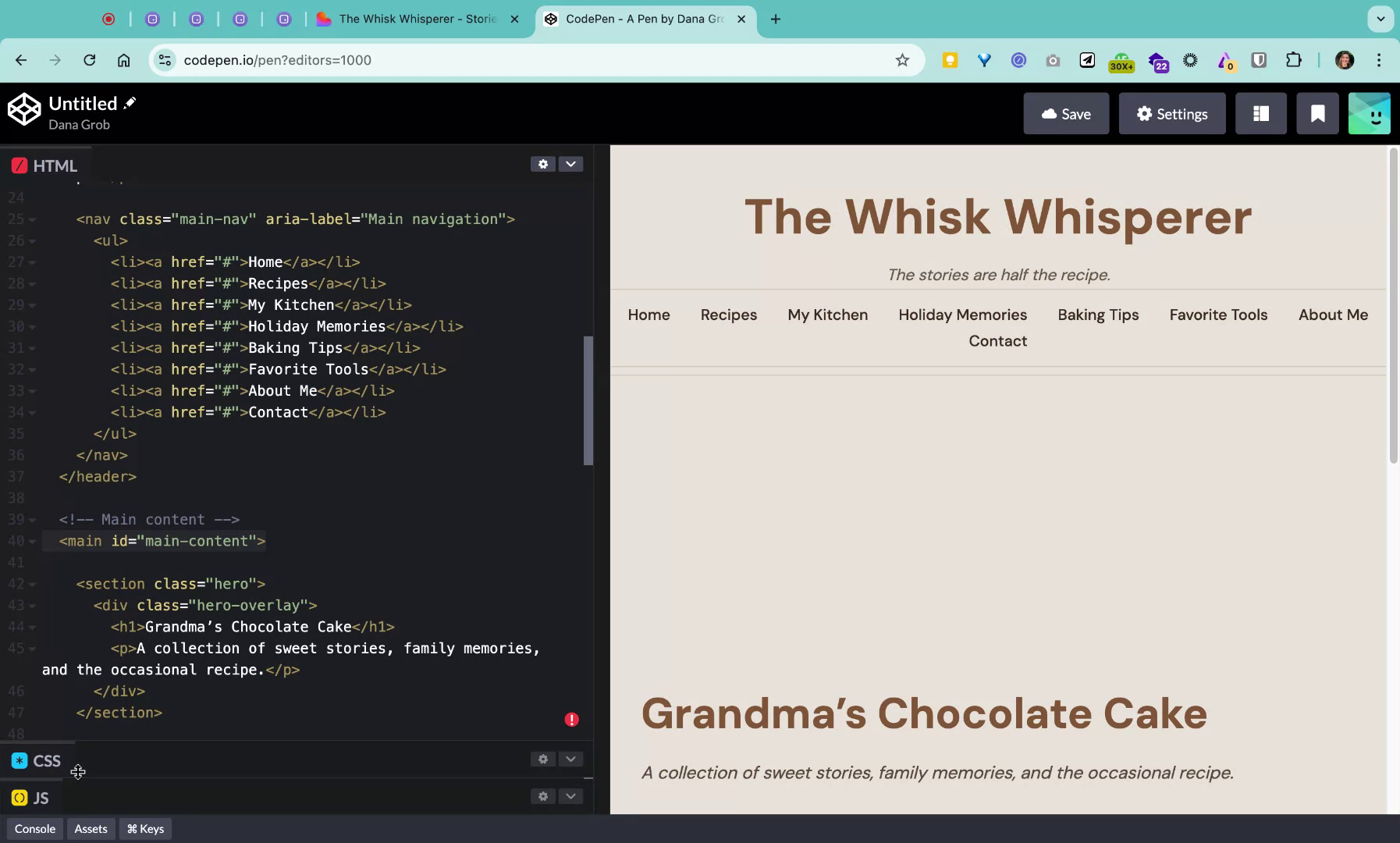Collapse the CSS panel with its chevron
Image resolution: width=1400 pixels, height=843 pixels.
coord(570,758)
